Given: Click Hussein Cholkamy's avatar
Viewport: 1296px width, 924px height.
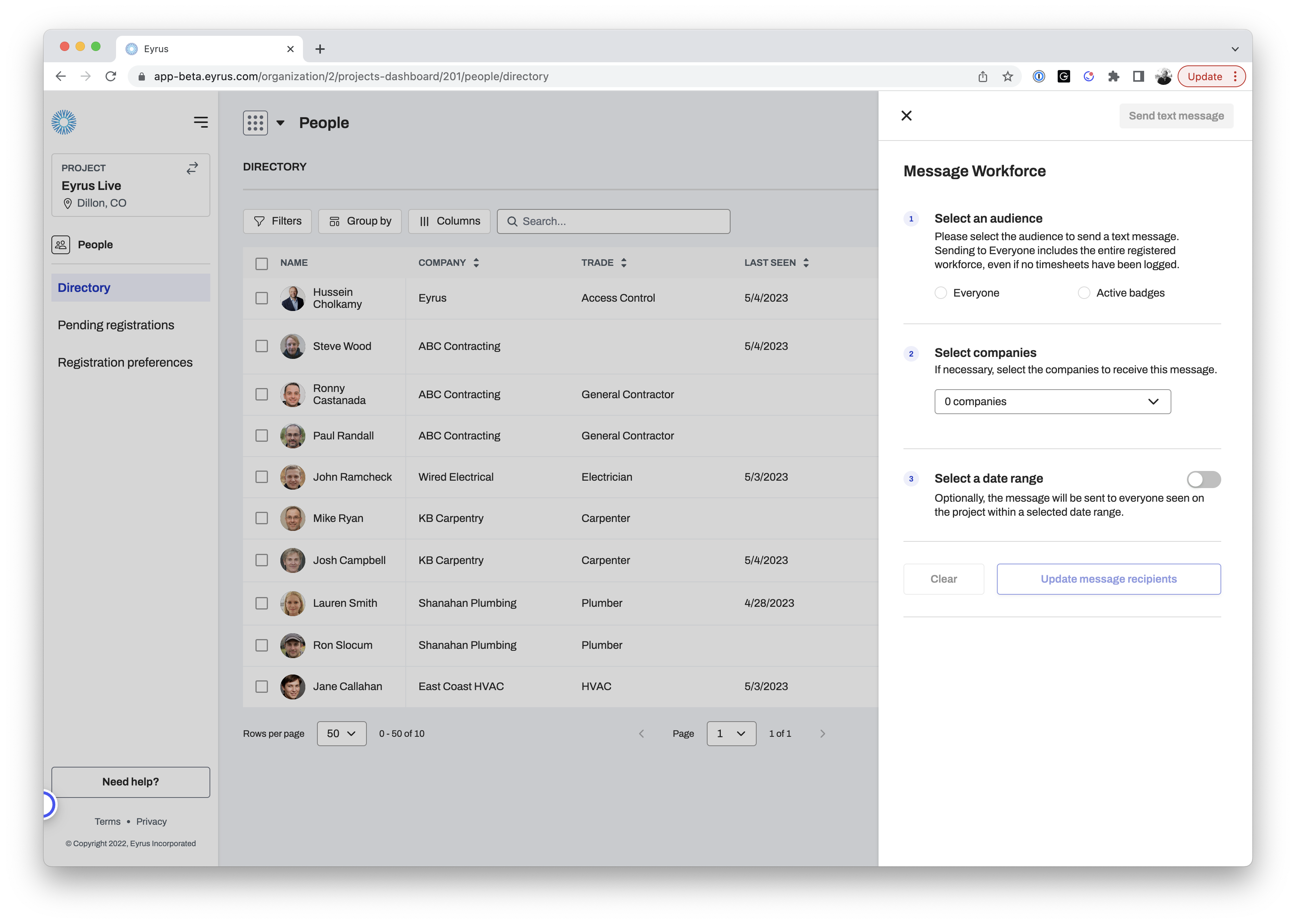Looking at the screenshot, I should [x=292, y=298].
